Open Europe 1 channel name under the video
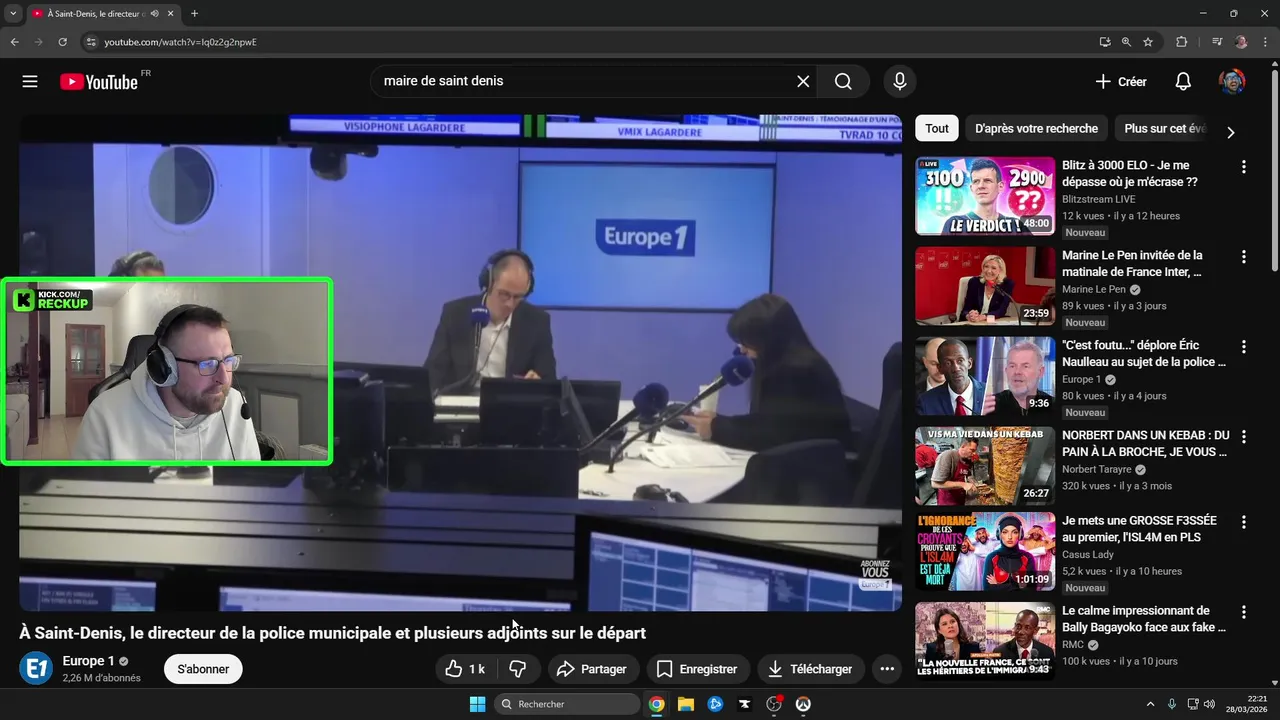1280x720 pixels. 88,661
